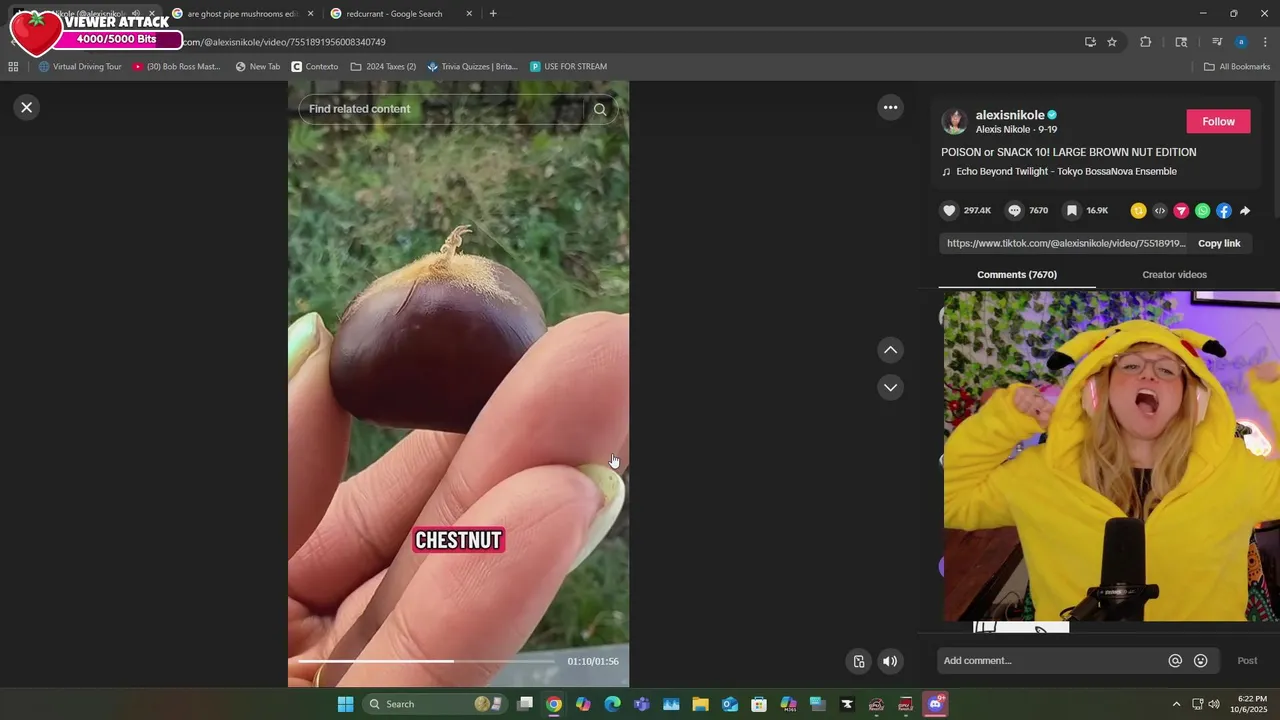Image resolution: width=1280 pixels, height=720 pixels.
Task: Open Contexto bookmark
Action: pyautogui.click(x=315, y=67)
